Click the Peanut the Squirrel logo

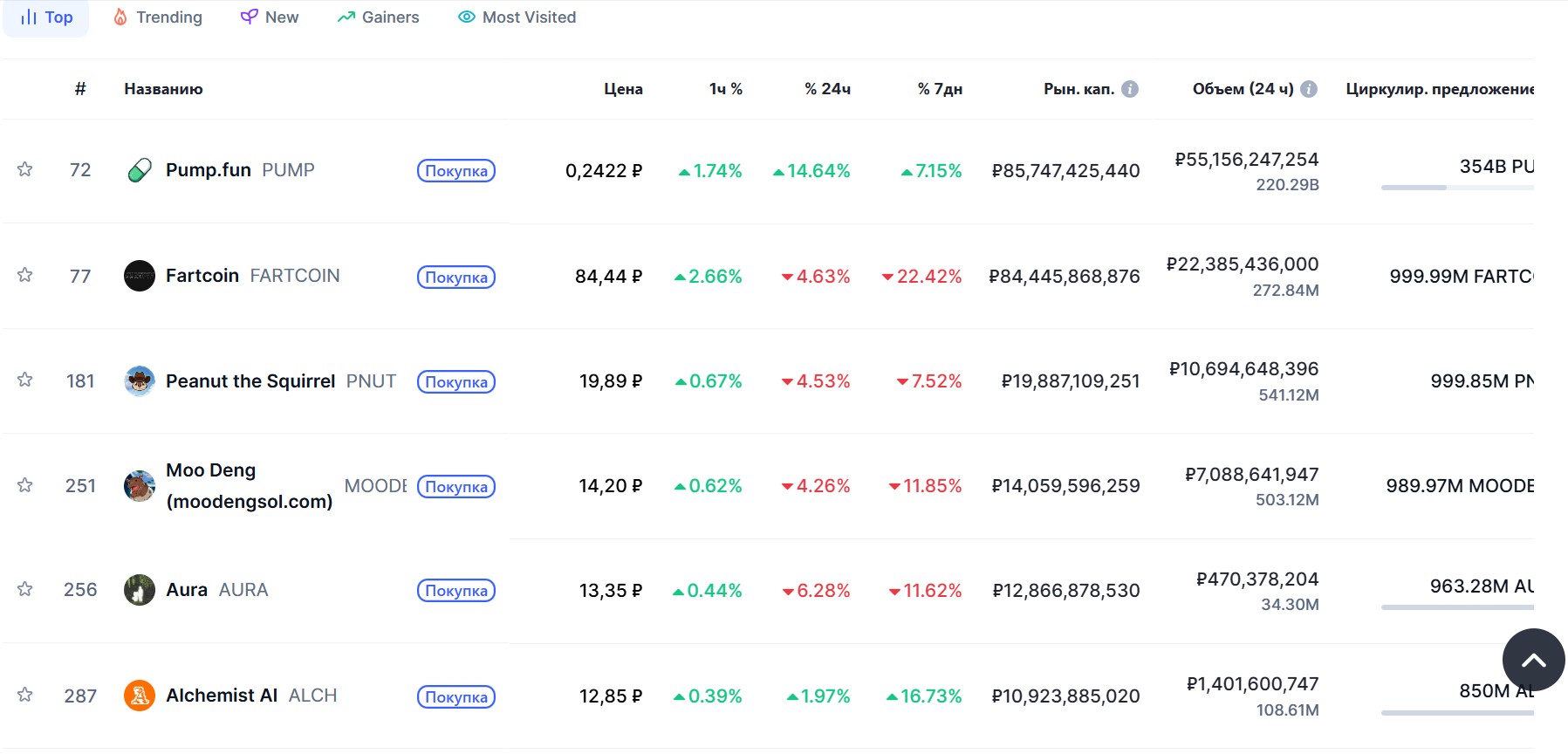140,380
